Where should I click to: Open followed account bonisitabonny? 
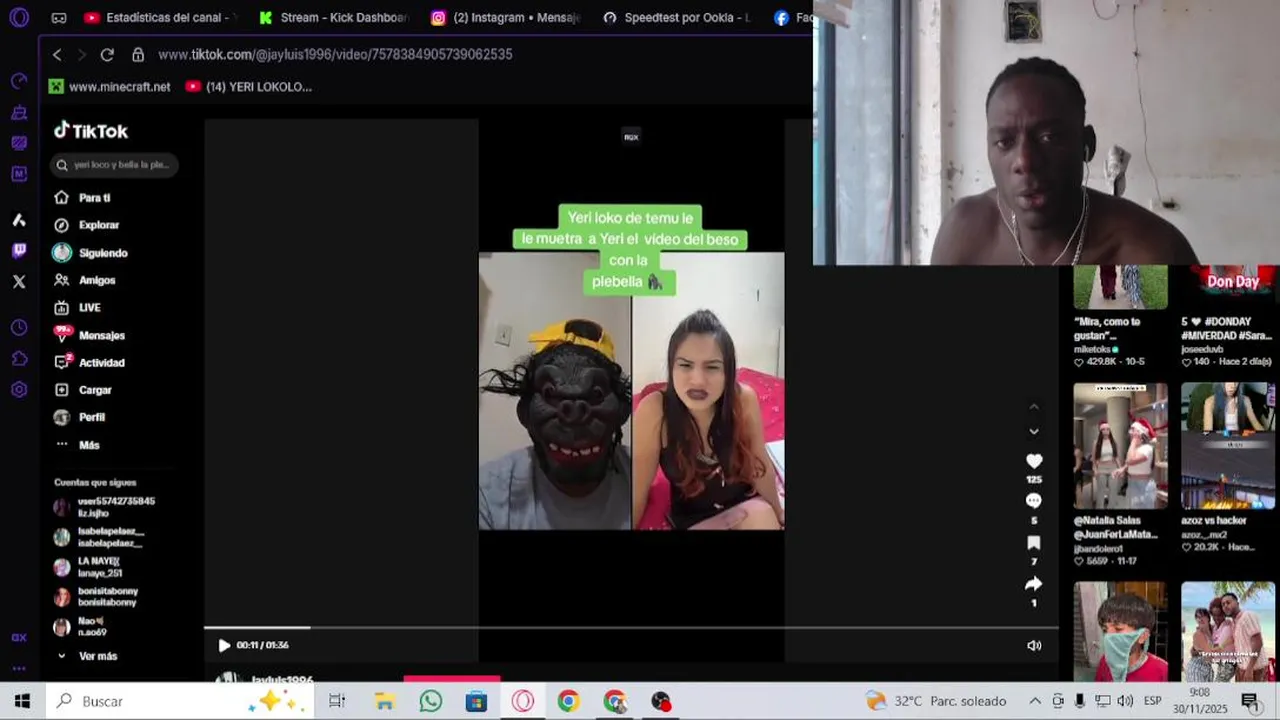point(96,597)
